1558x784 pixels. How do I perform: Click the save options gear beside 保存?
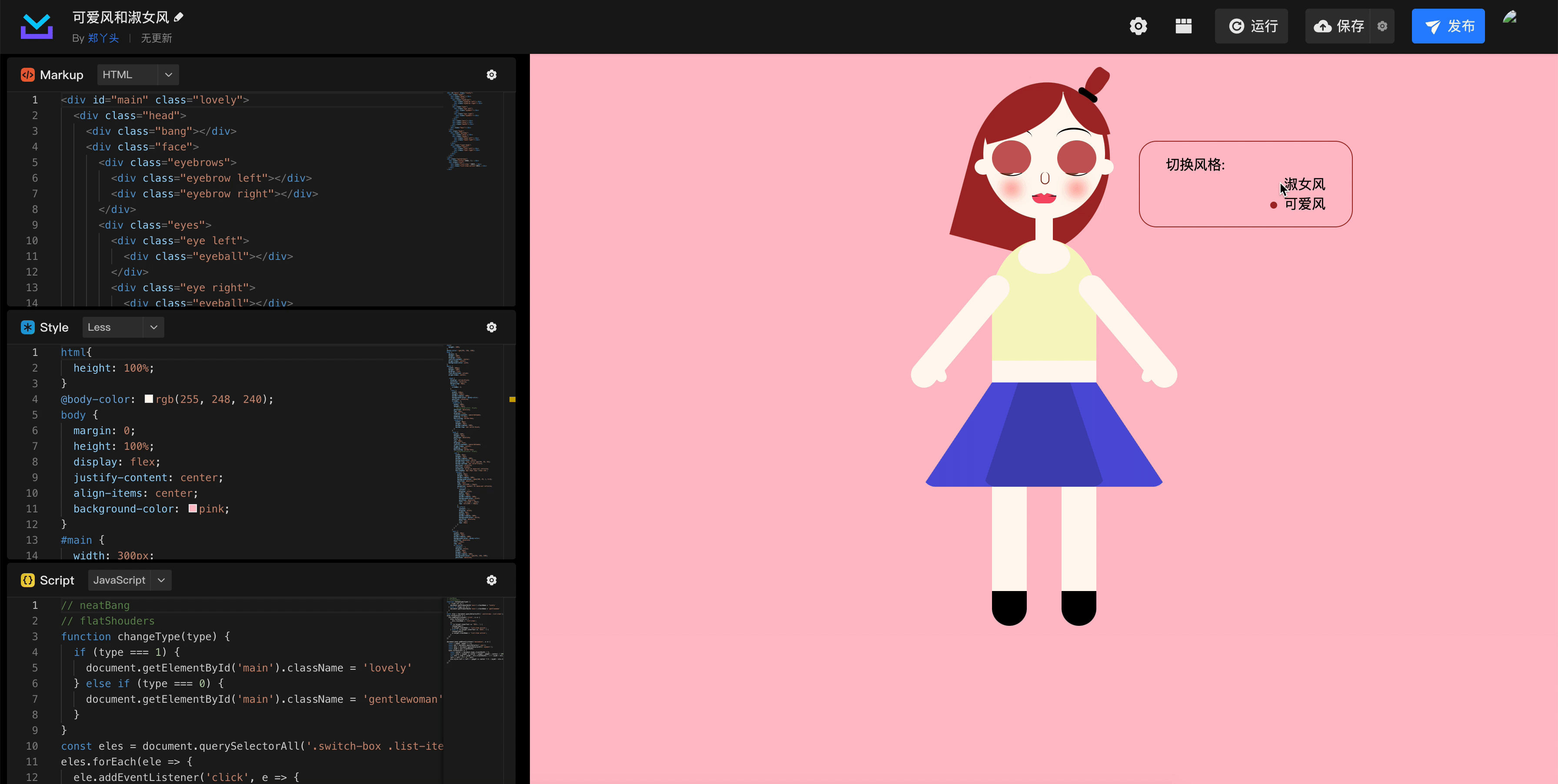1382,26
